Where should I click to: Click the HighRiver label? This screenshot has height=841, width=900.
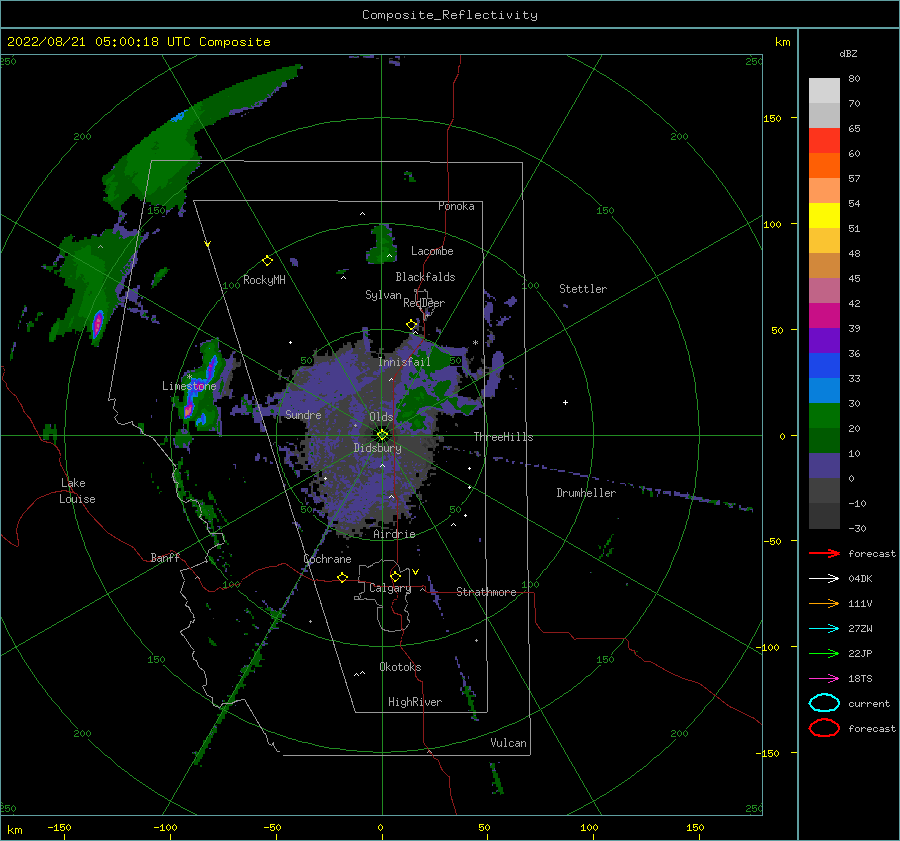point(414,702)
